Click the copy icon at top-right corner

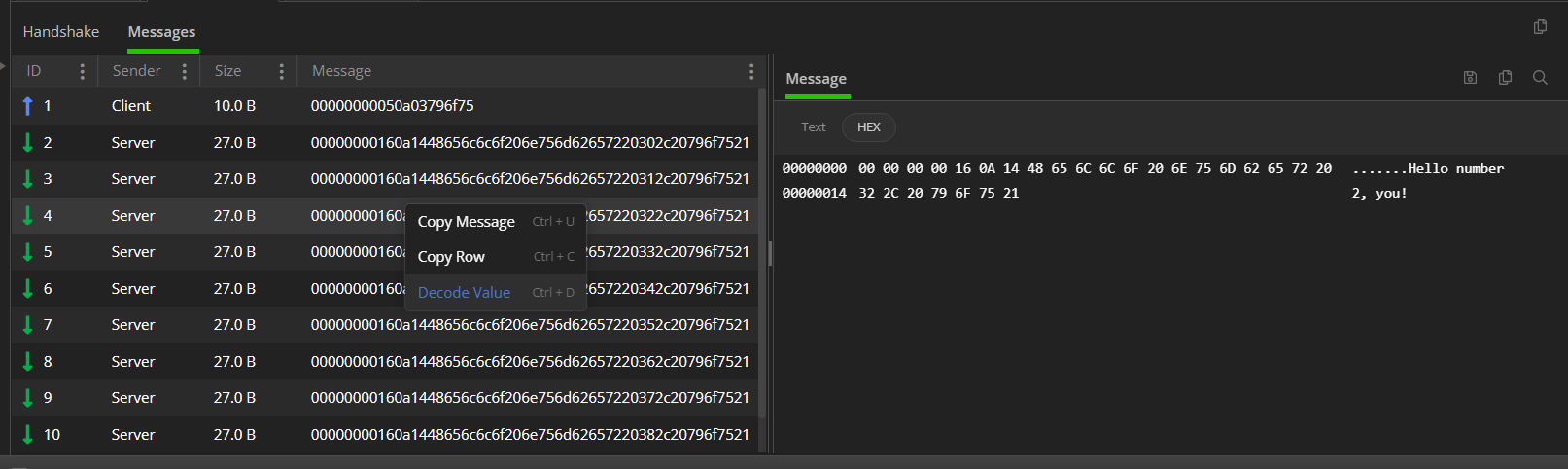[x=1540, y=27]
